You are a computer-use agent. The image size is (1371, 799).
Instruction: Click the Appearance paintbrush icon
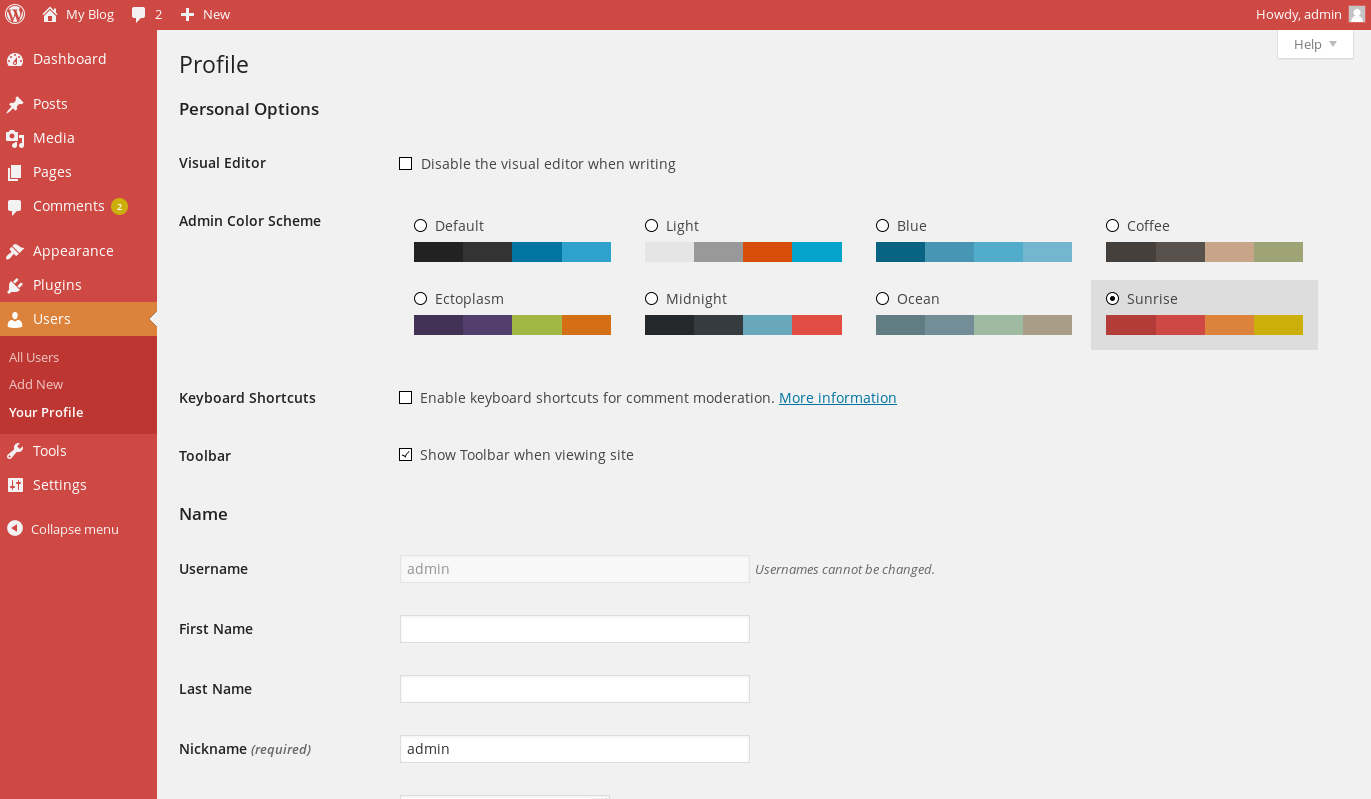(x=15, y=251)
